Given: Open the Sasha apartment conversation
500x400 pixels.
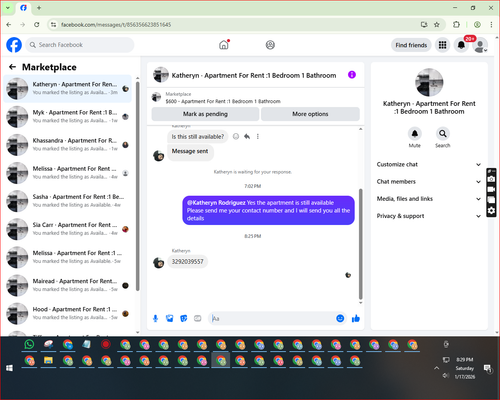Looking at the screenshot, I should (x=68, y=201).
